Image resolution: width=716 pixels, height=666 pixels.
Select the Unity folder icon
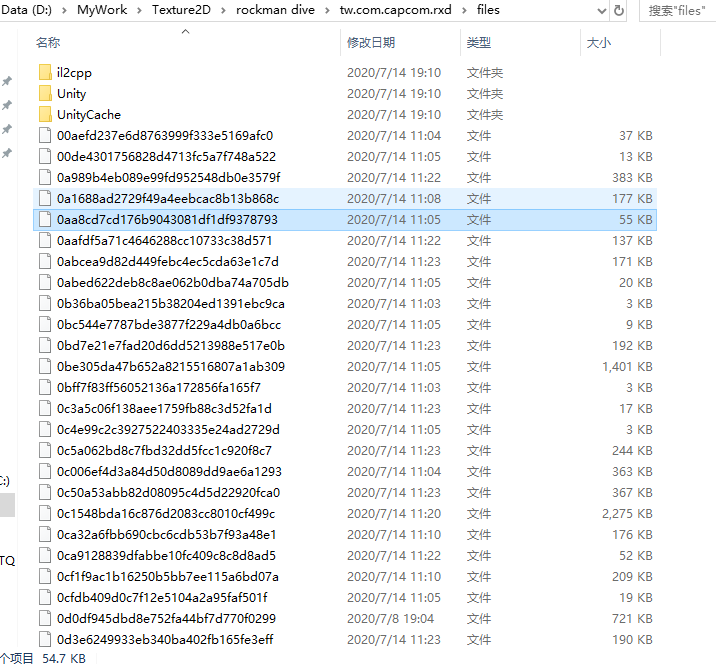click(x=45, y=93)
